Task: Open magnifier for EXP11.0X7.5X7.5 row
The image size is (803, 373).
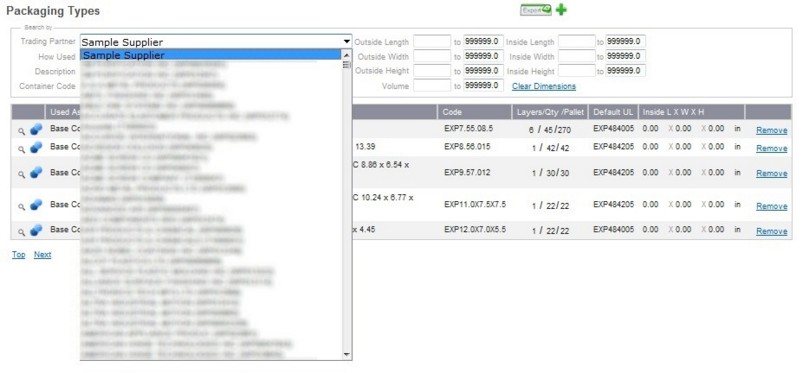Action: [x=22, y=206]
